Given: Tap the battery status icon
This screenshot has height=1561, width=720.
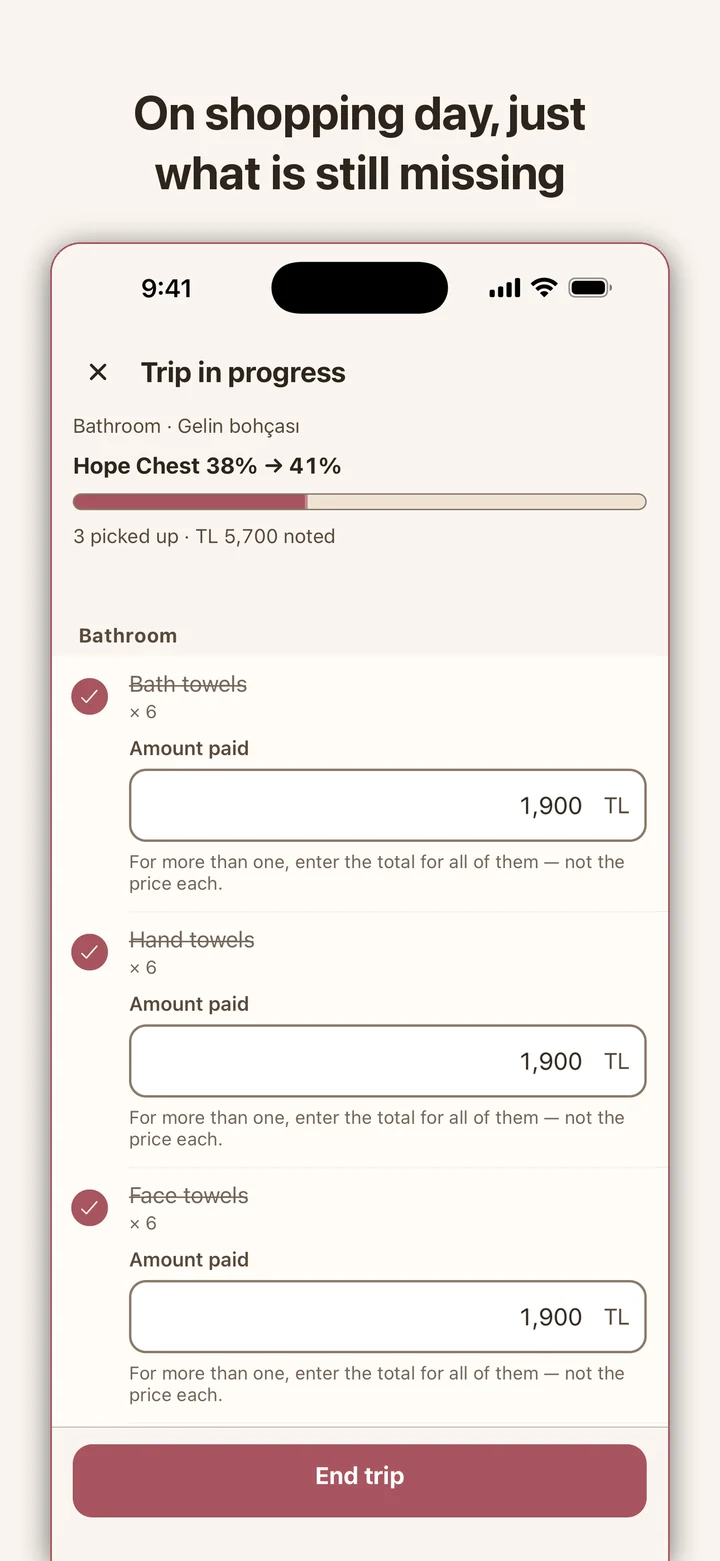Looking at the screenshot, I should click(x=590, y=288).
